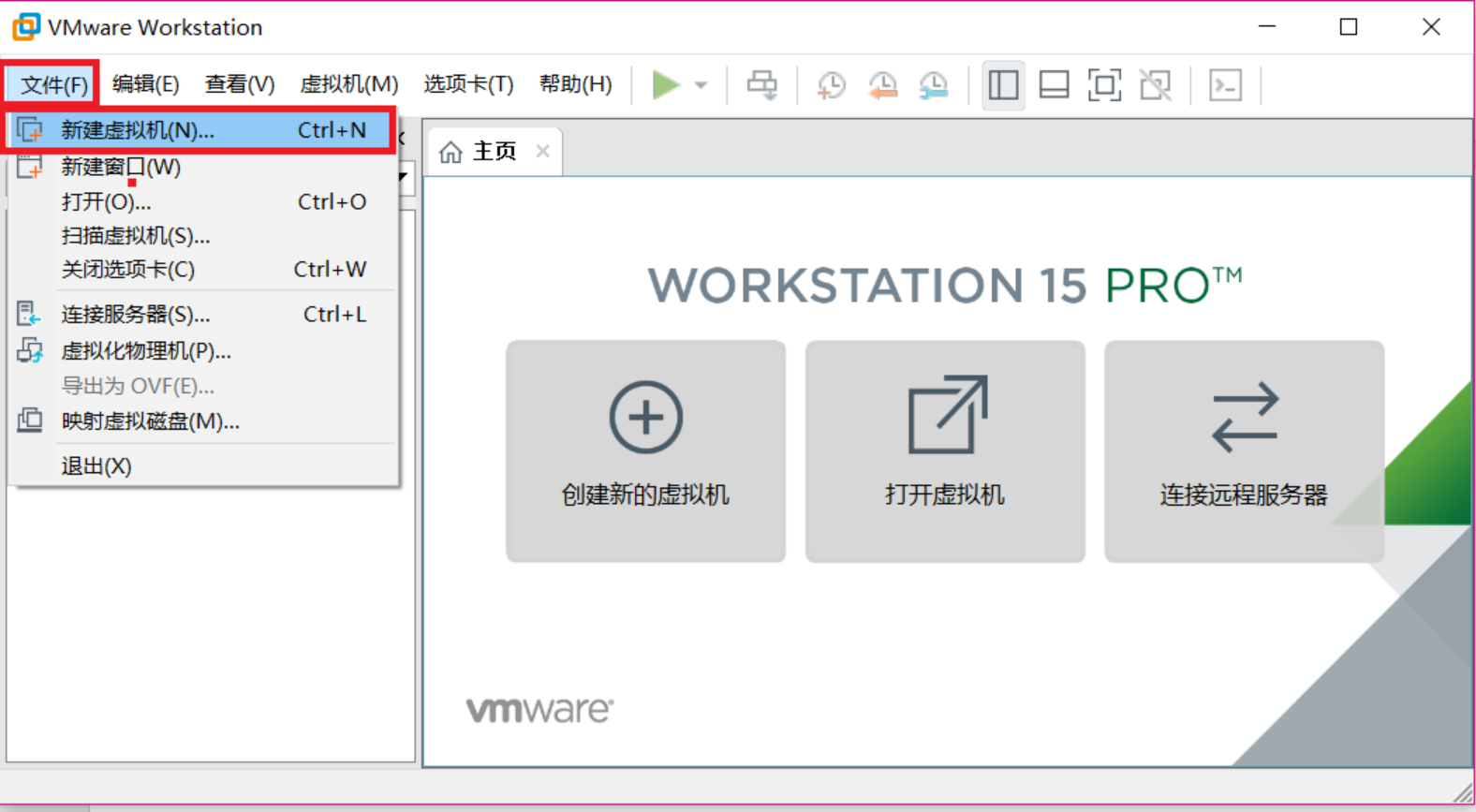Click the revert to snapshot icon

coord(882,85)
